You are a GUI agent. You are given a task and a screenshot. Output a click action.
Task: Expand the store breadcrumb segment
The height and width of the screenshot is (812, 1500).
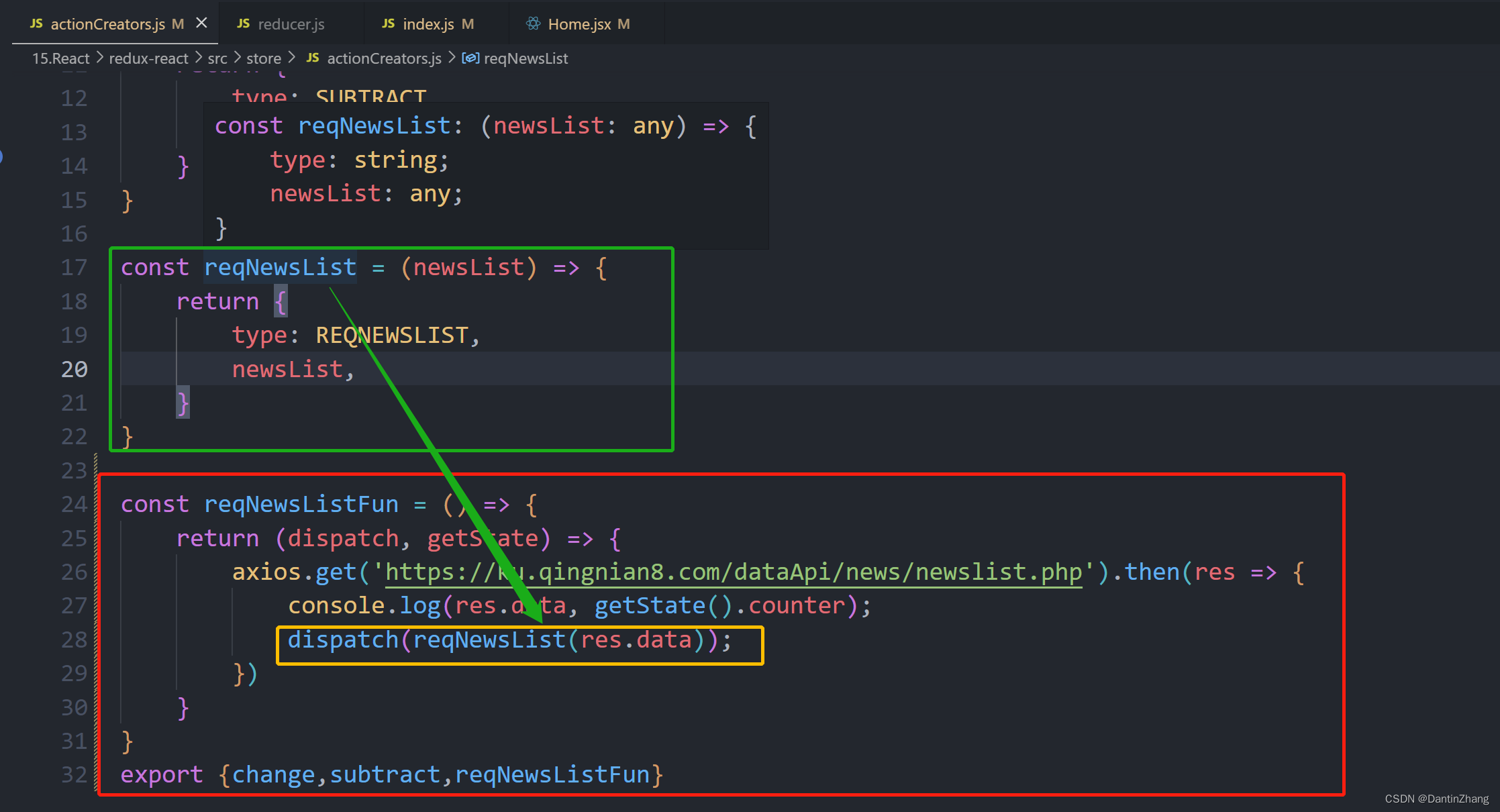click(263, 58)
